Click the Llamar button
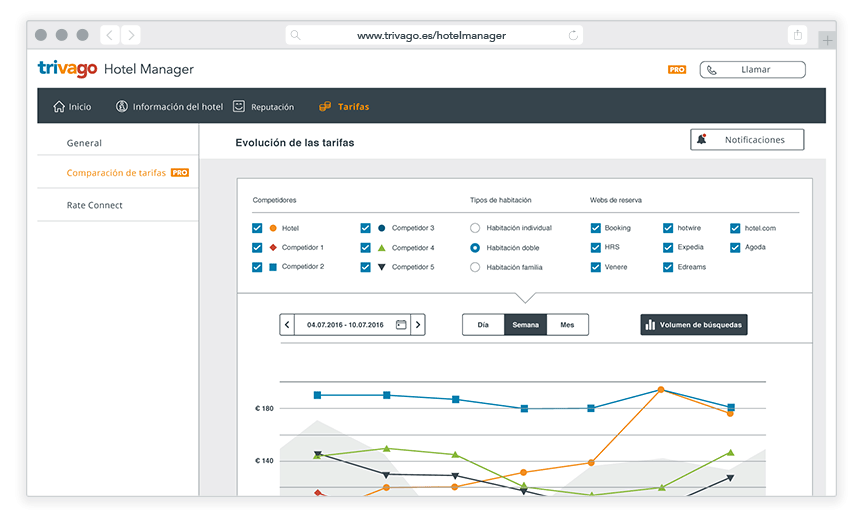 (753, 69)
